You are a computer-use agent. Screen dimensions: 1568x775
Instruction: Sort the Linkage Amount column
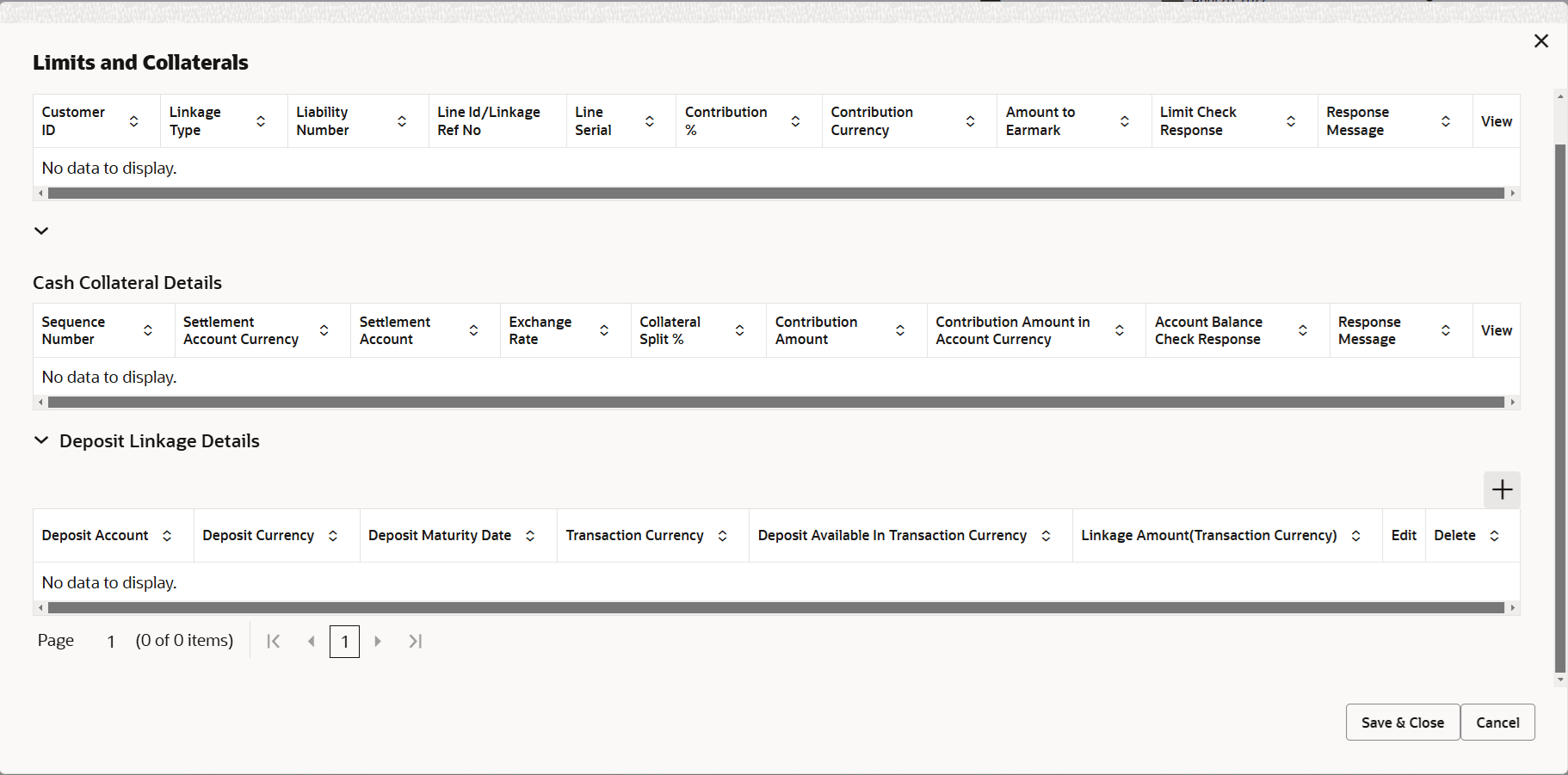click(1358, 535)
